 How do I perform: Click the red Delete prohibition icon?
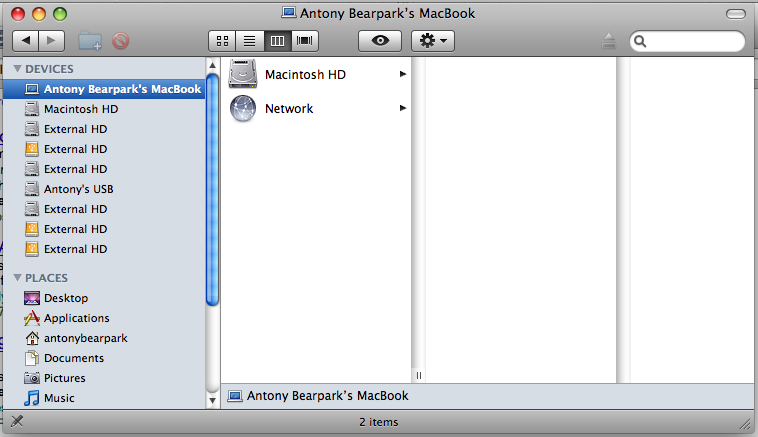click(x=121, y=41)
